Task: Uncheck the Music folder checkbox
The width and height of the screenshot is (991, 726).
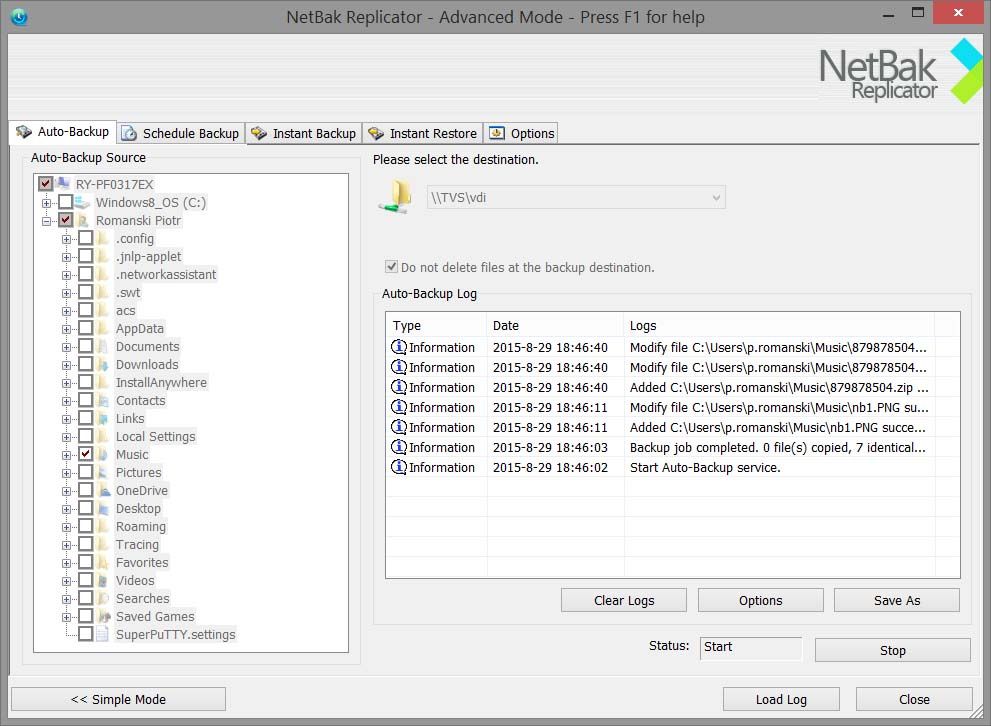Action: [85, 454]
